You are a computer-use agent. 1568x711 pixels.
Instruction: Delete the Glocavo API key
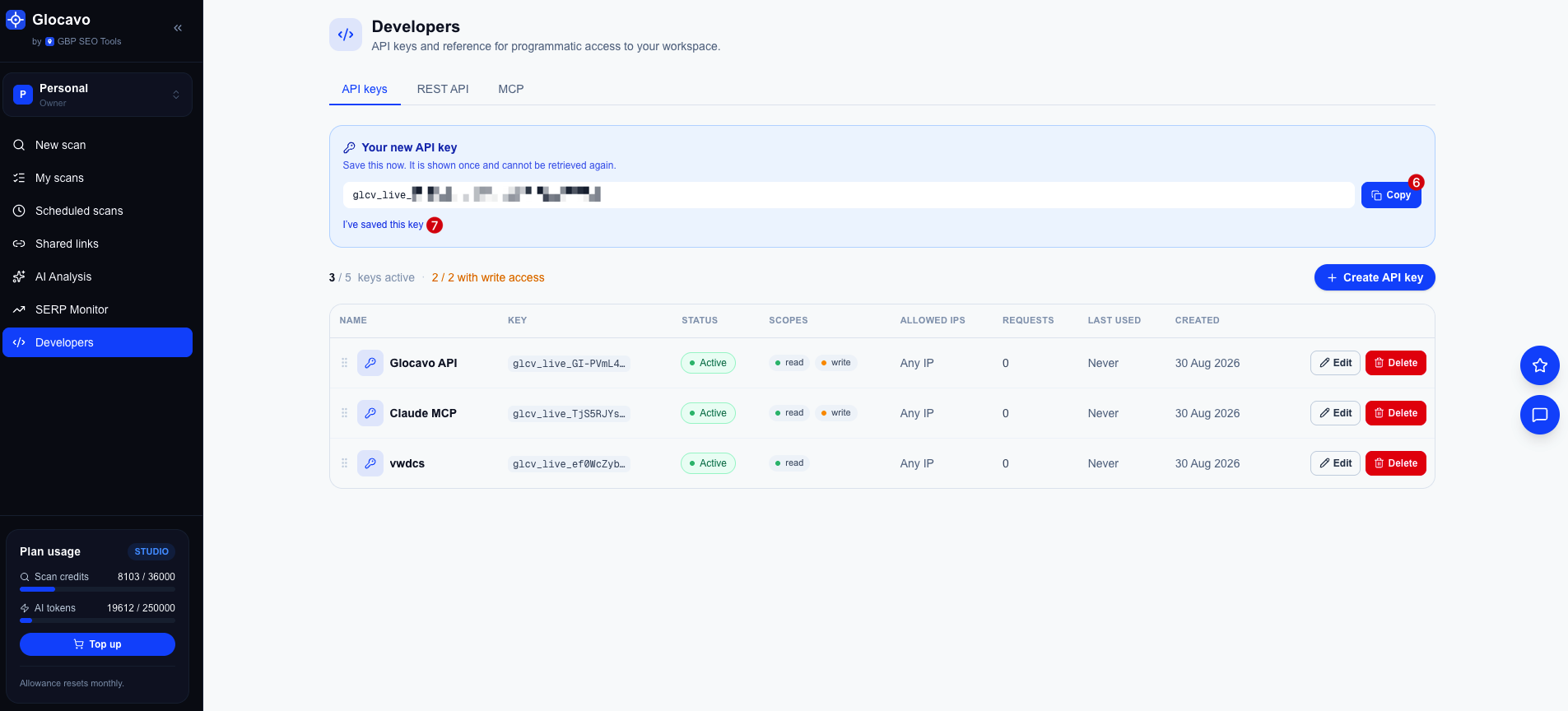coord(1396,363)
